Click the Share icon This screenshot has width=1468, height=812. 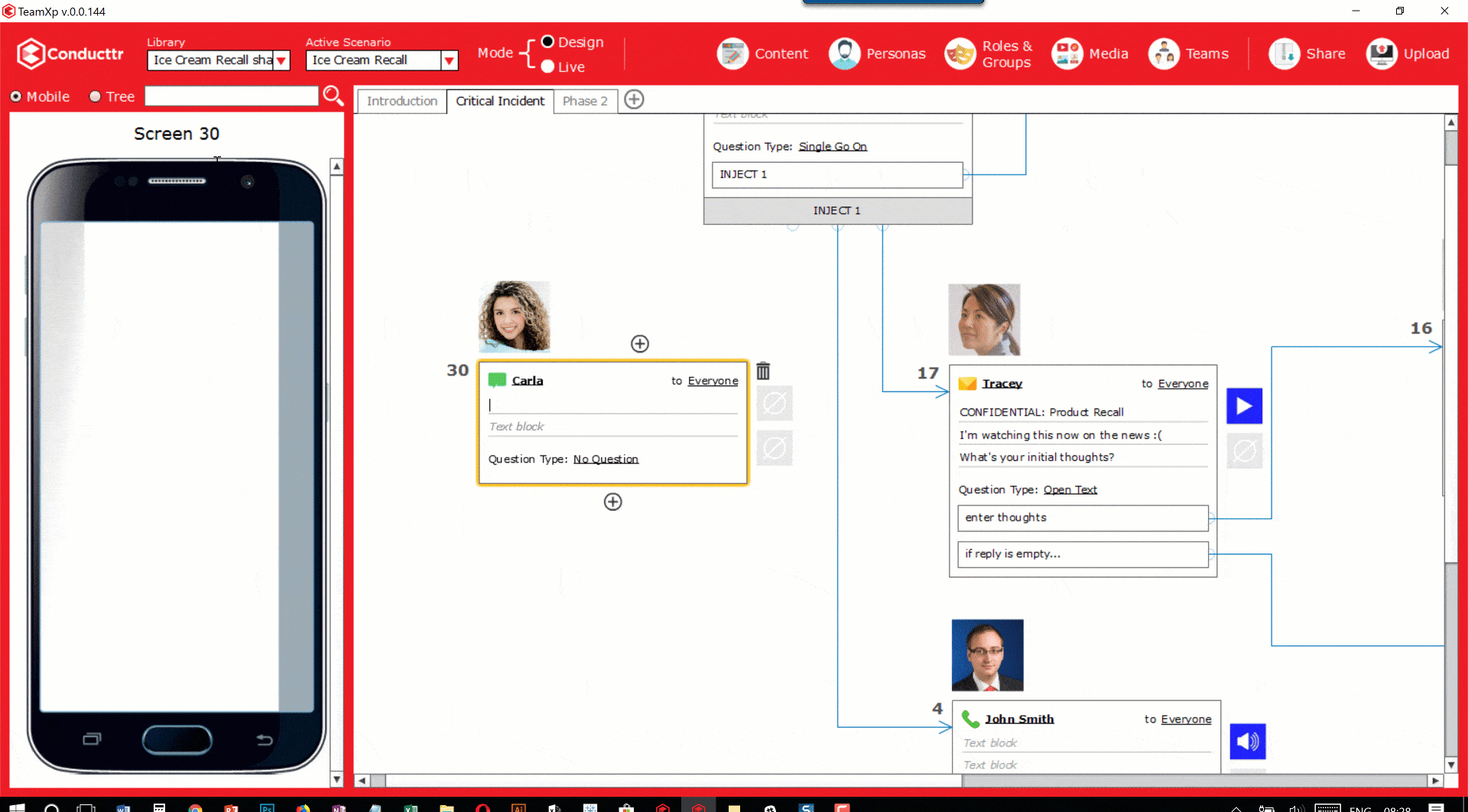click(x=1284, y=54)
